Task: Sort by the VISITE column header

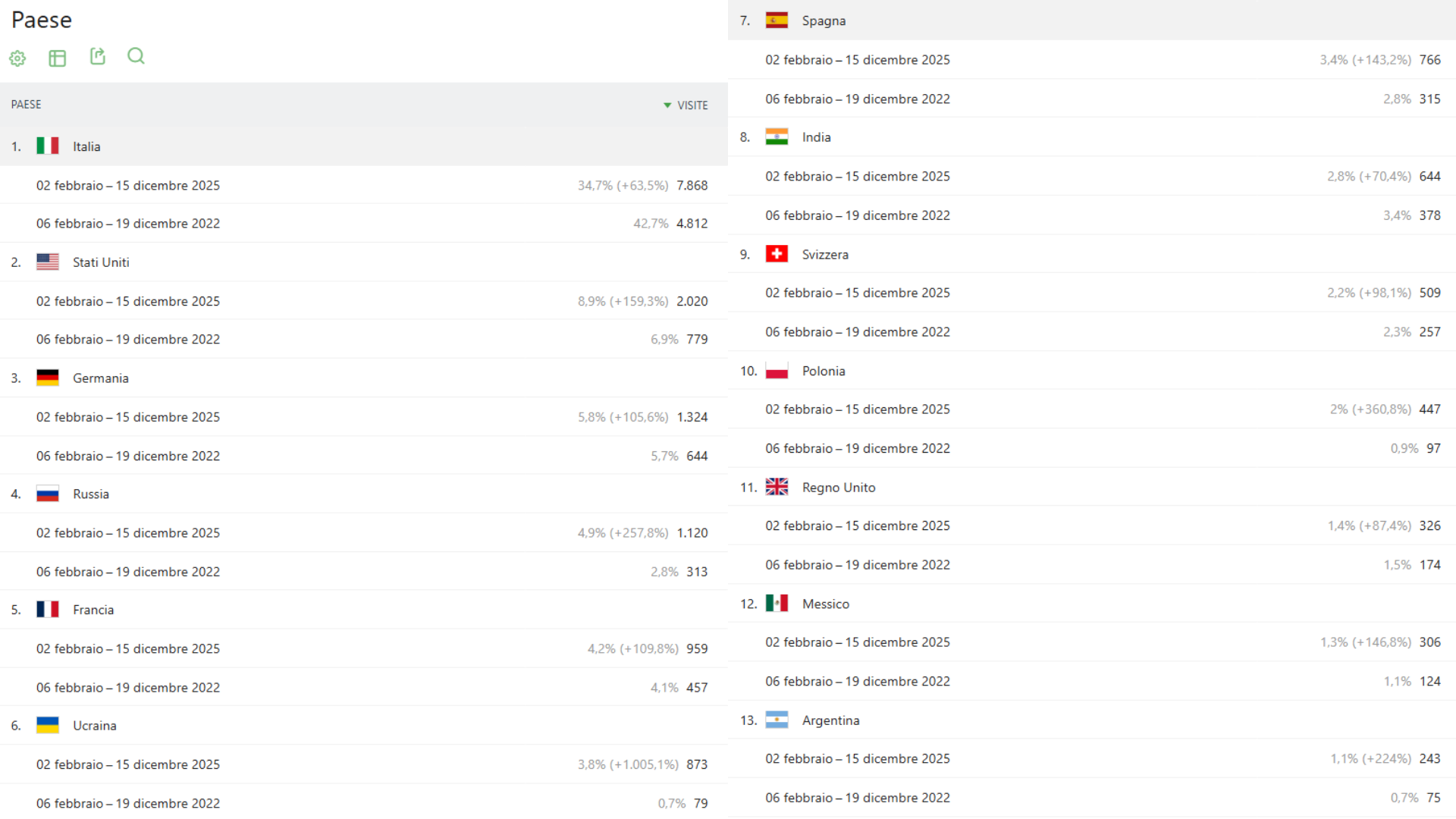Action: [x=692, y=105]
